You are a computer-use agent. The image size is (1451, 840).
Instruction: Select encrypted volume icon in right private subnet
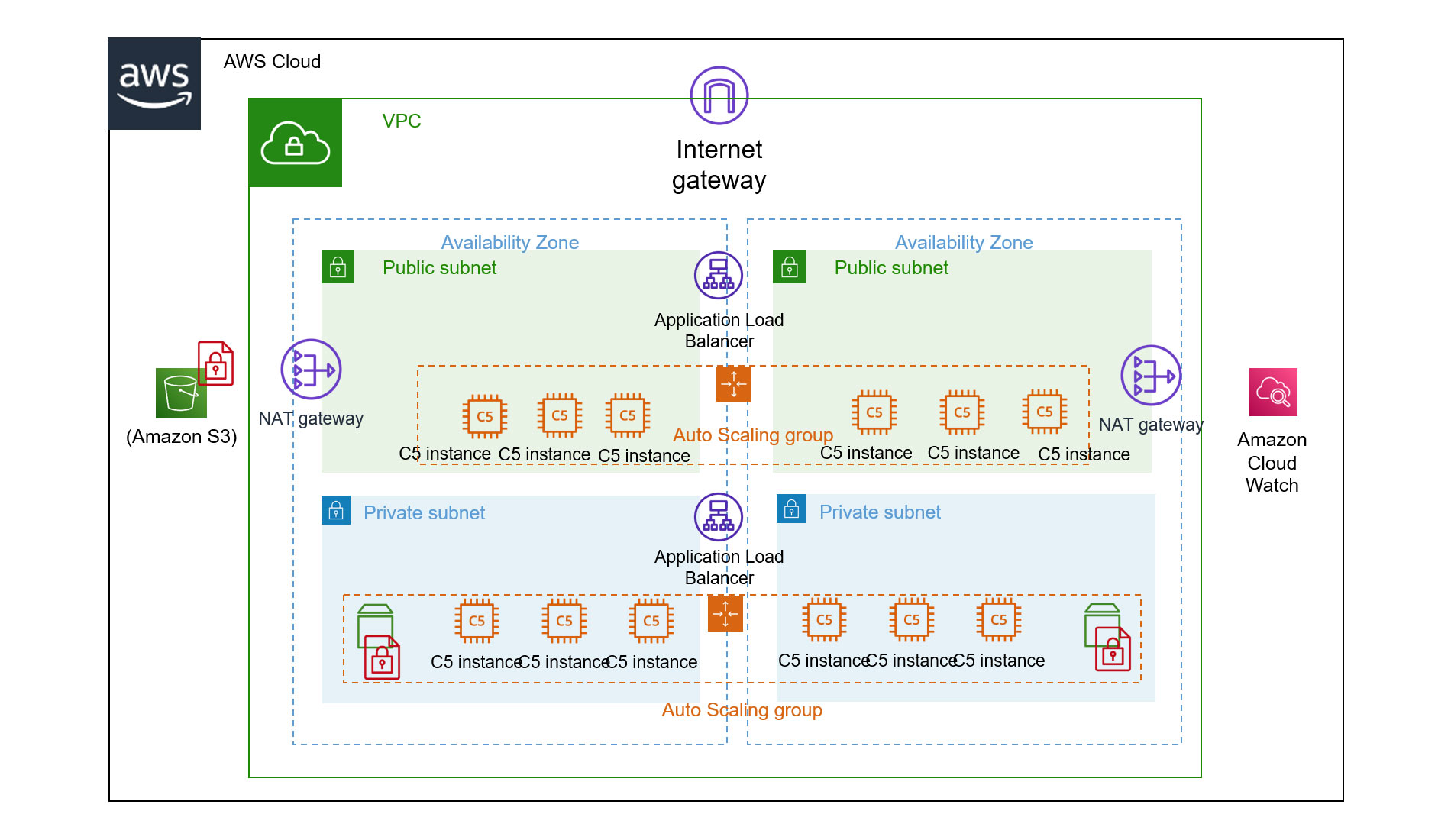(x=1108, y=638)
